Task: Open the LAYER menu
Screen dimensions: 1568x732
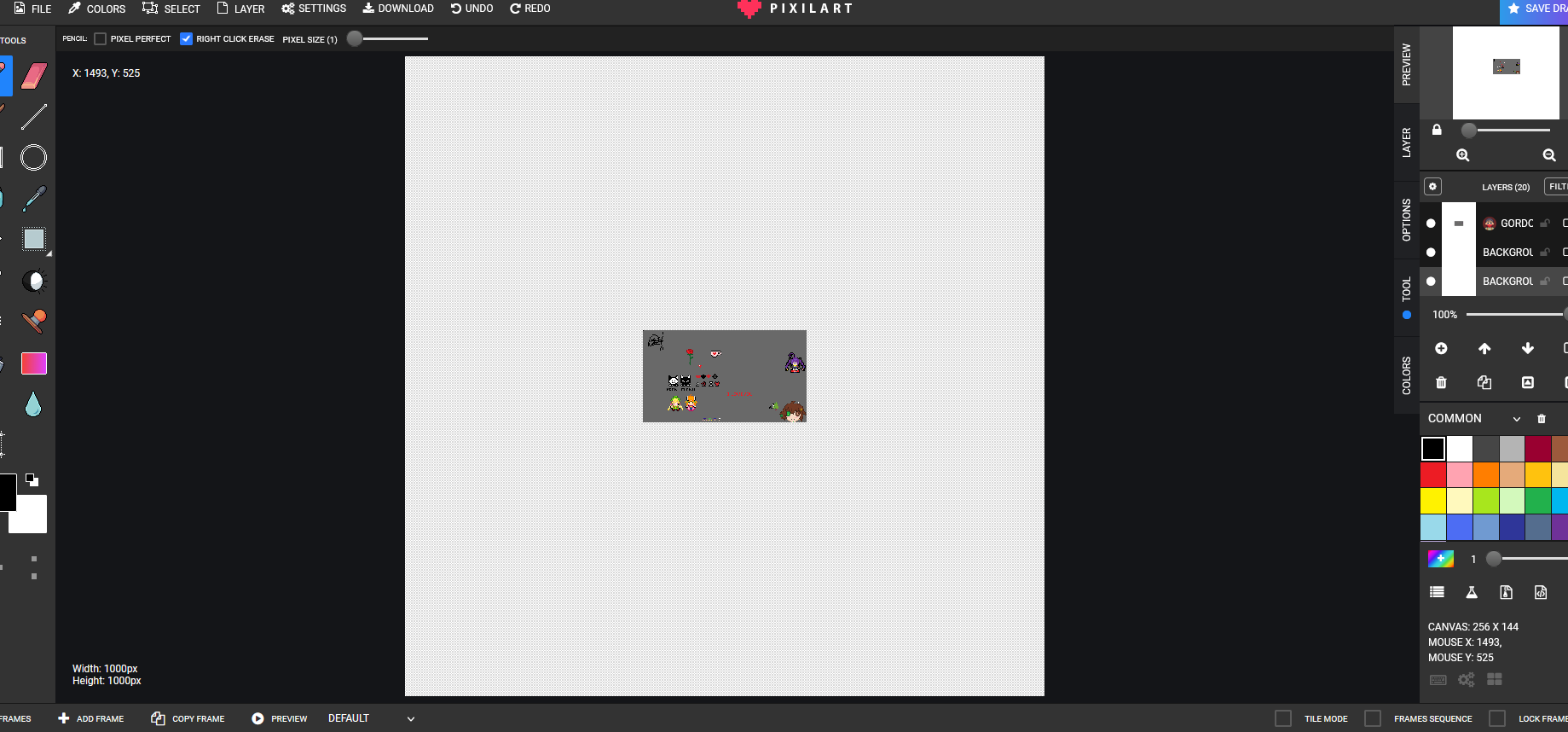Action: tap(240, 9)
